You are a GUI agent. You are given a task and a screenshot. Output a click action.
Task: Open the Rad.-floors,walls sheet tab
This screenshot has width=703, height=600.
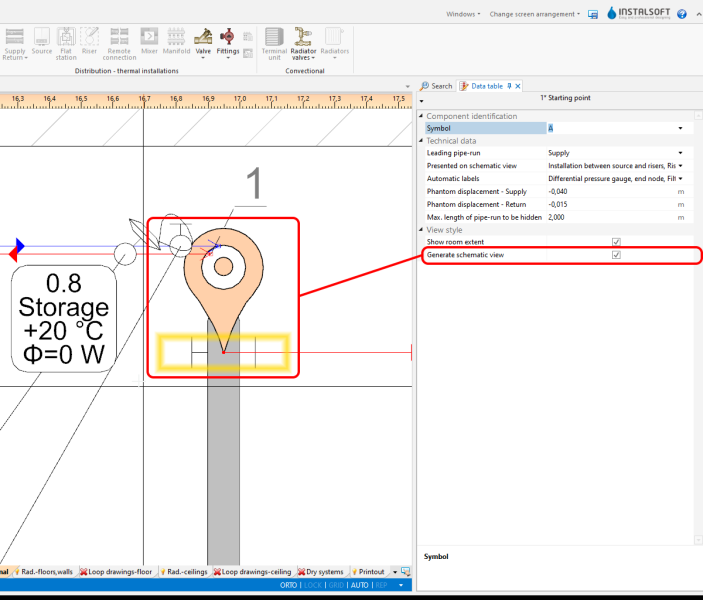pos(43,572)
